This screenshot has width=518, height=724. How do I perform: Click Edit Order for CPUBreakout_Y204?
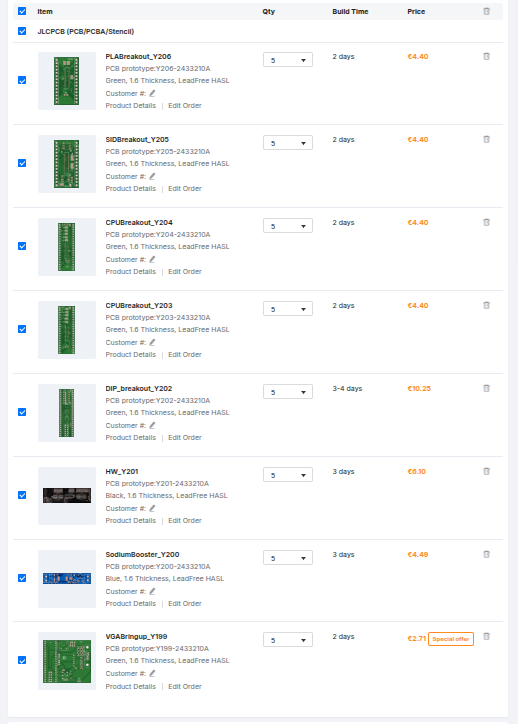[x=185, y=272]
